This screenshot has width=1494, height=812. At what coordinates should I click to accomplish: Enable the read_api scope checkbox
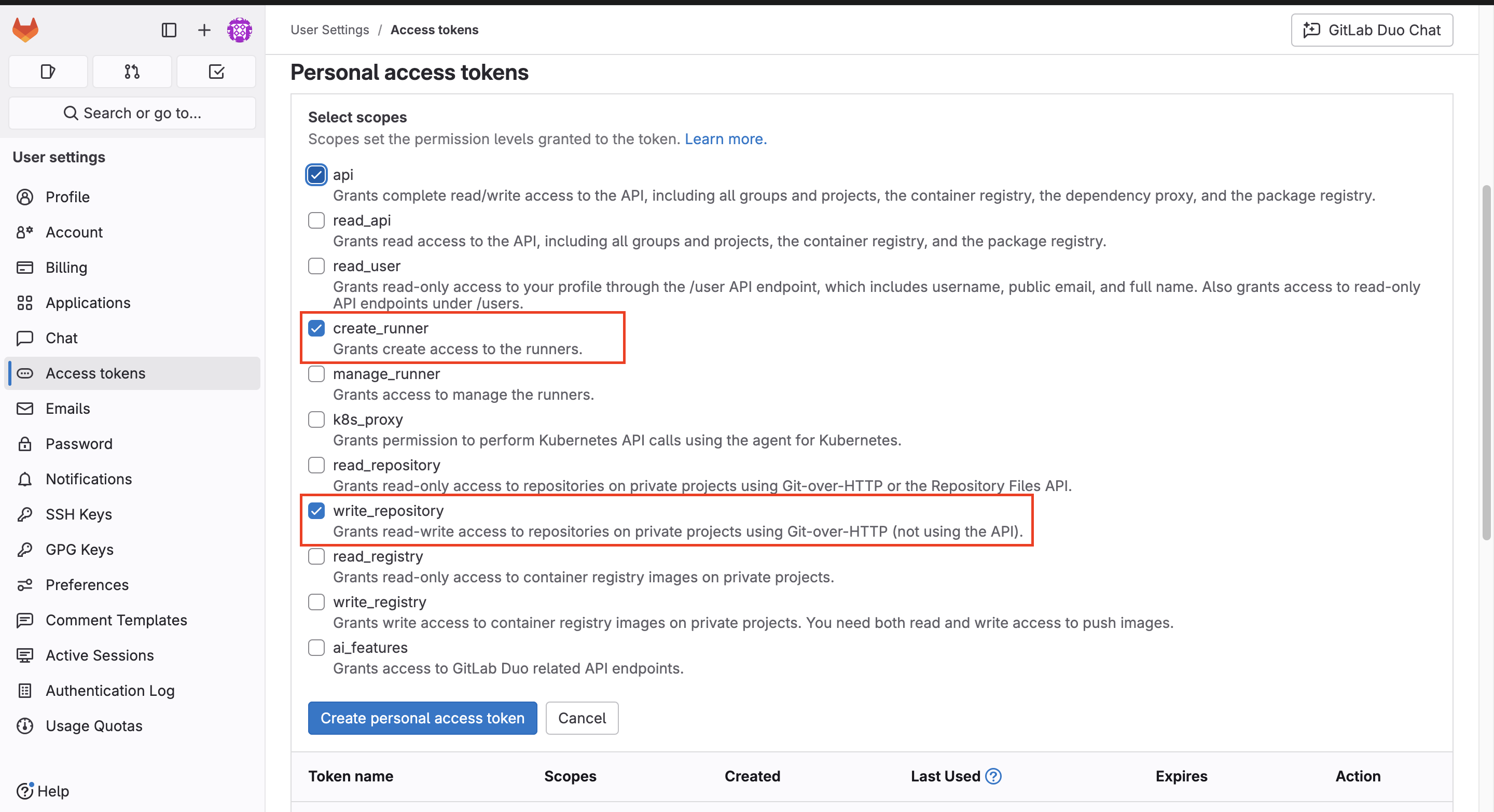coord(316,220)
